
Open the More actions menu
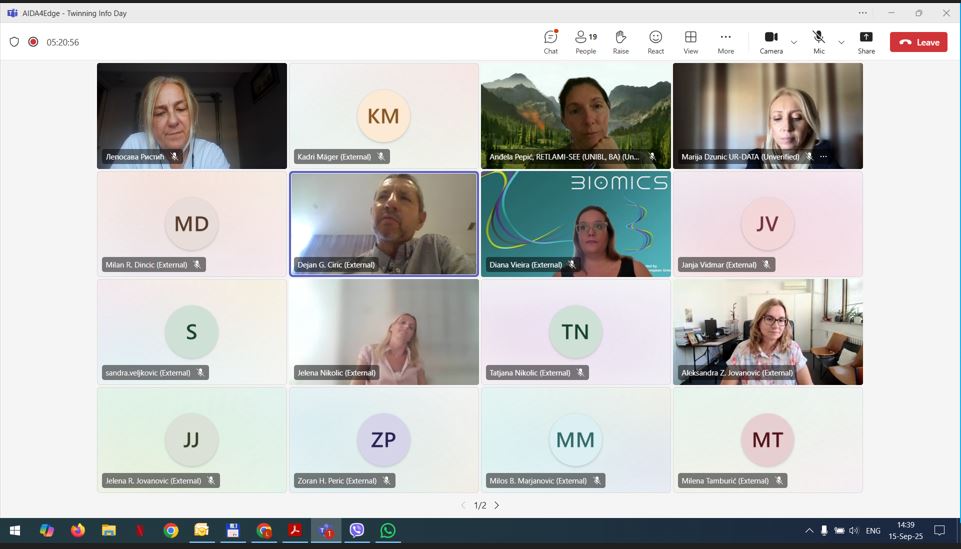pos(726,41)
